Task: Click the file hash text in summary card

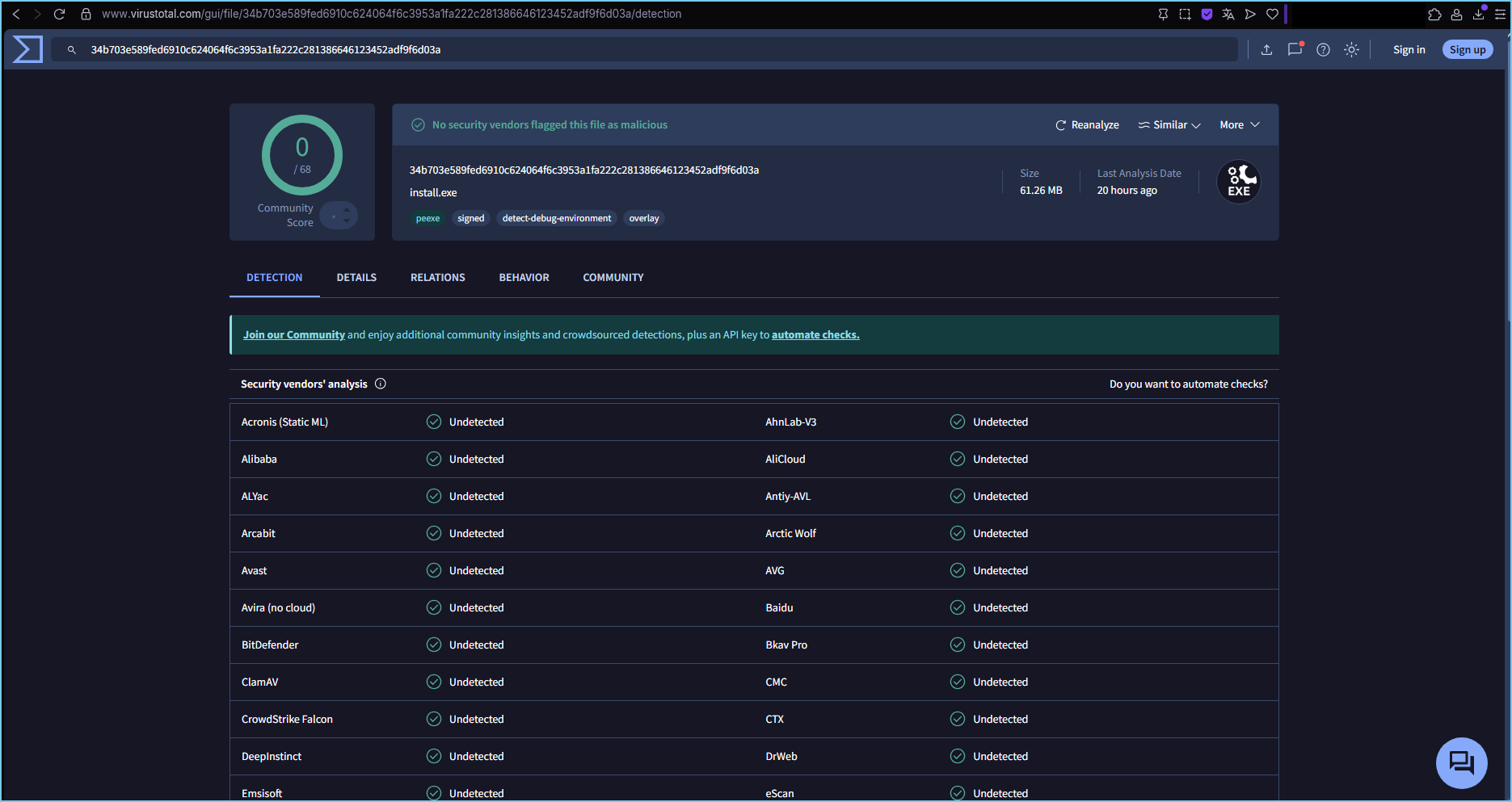Action: point(584,170)
